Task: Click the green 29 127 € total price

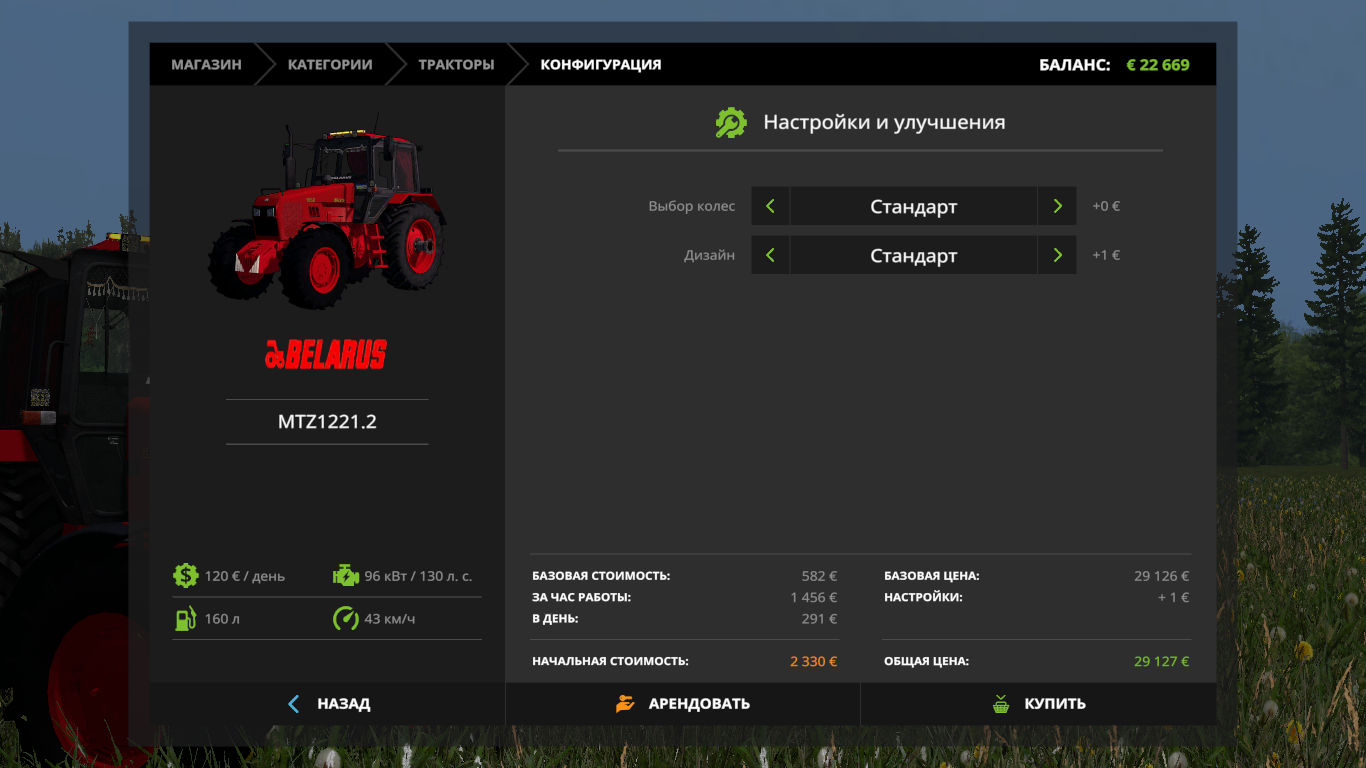Action: [1162, 661]
